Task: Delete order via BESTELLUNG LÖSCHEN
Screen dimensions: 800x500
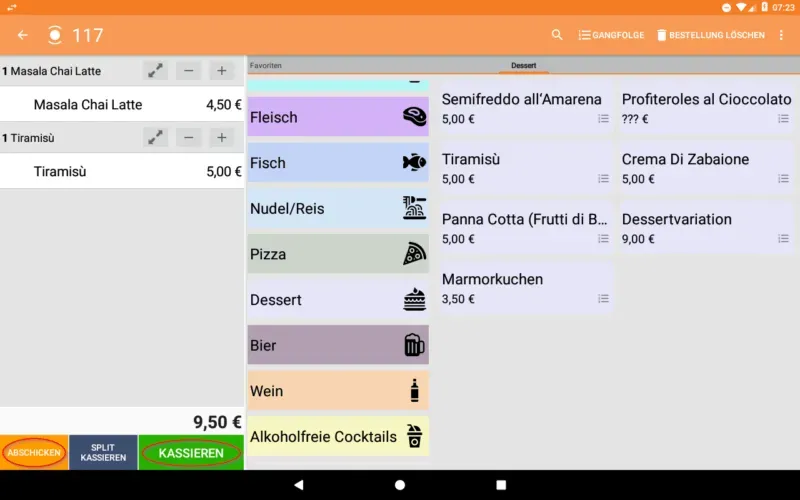Action: tap(711, 35)
